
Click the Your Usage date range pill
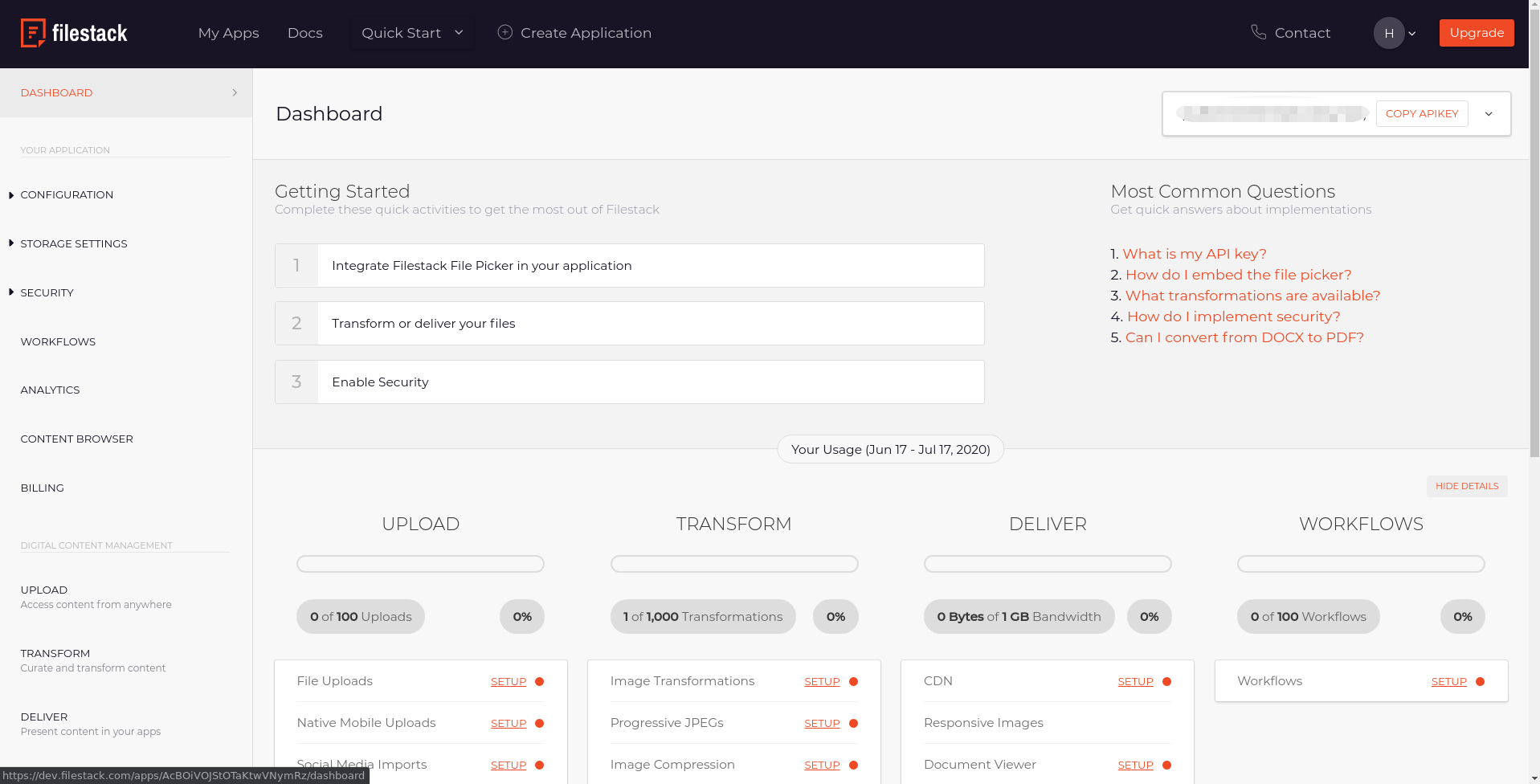coord(890,450)
